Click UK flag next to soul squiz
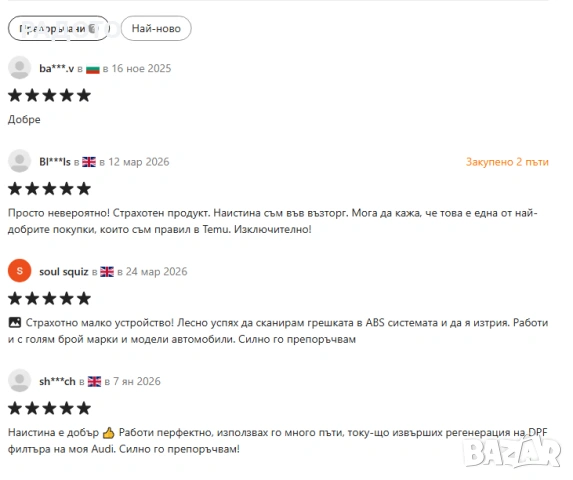This screenshot has width=573, height=480. pyautogui.click(x=107, y=272)
